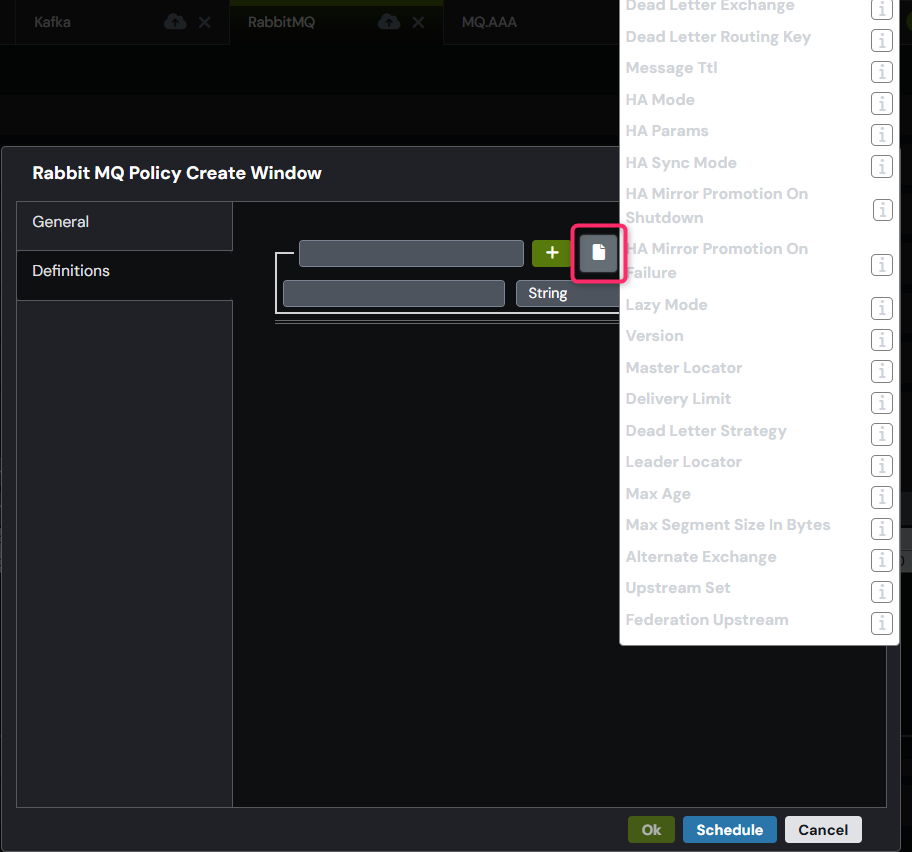Open info icon for Max Age
The width and height of the screenshot is (912, 852).
point(882,497)
